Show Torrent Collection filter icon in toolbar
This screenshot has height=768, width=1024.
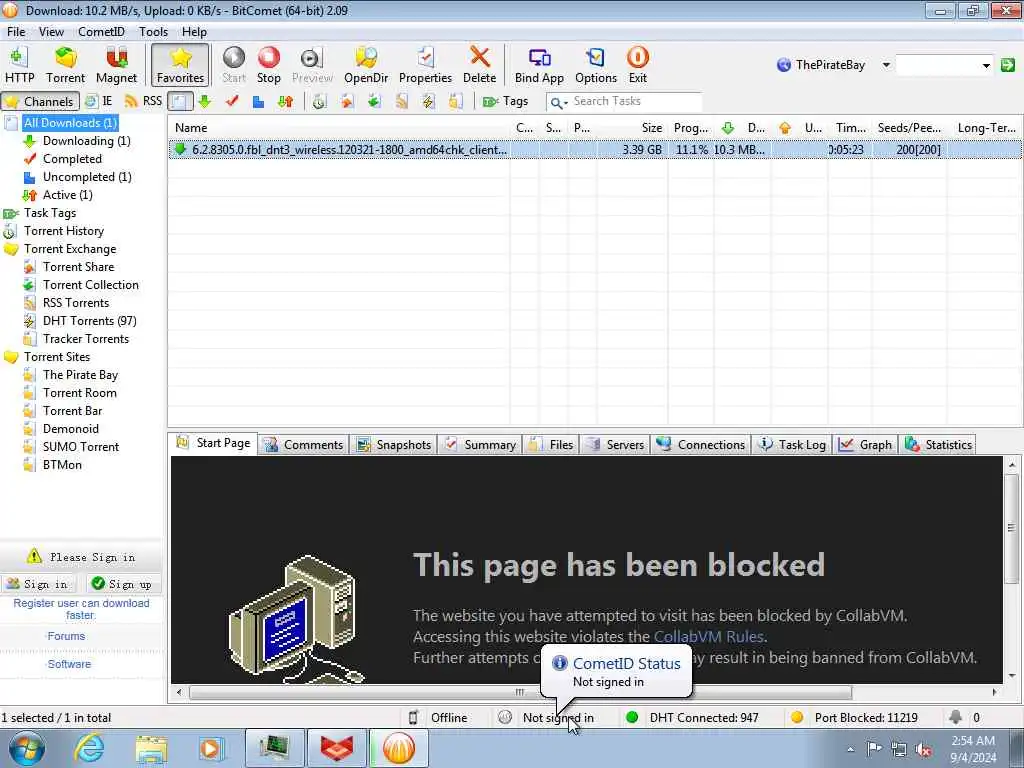pyautogui.click(x=374, y=101)
